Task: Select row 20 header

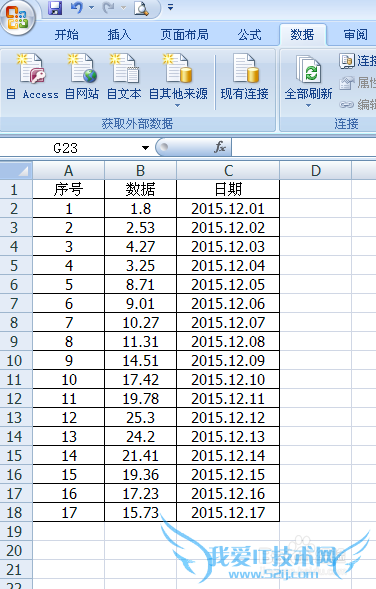Action: click(x=17, y=550)
